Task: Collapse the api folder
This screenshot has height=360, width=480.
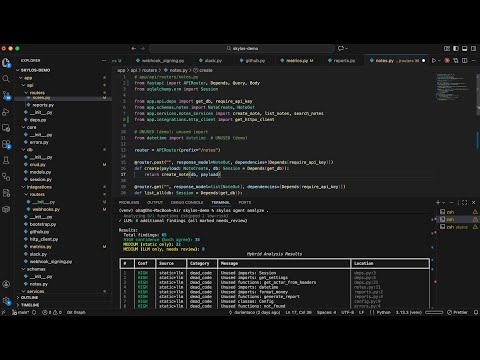Action: point(30,85)
